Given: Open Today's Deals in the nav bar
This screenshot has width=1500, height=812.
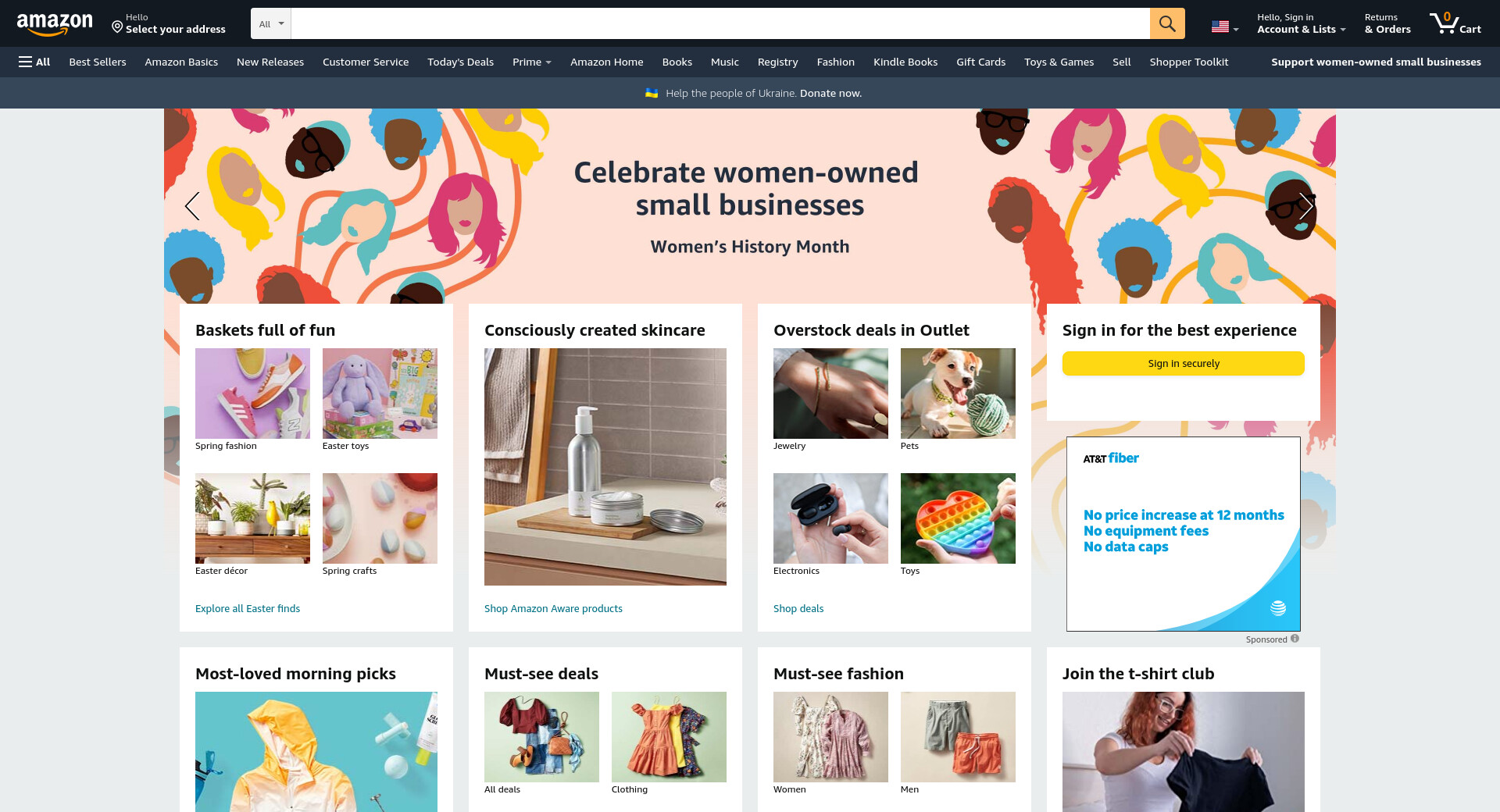Looking at the screenshot, I should tap(460, 62).
